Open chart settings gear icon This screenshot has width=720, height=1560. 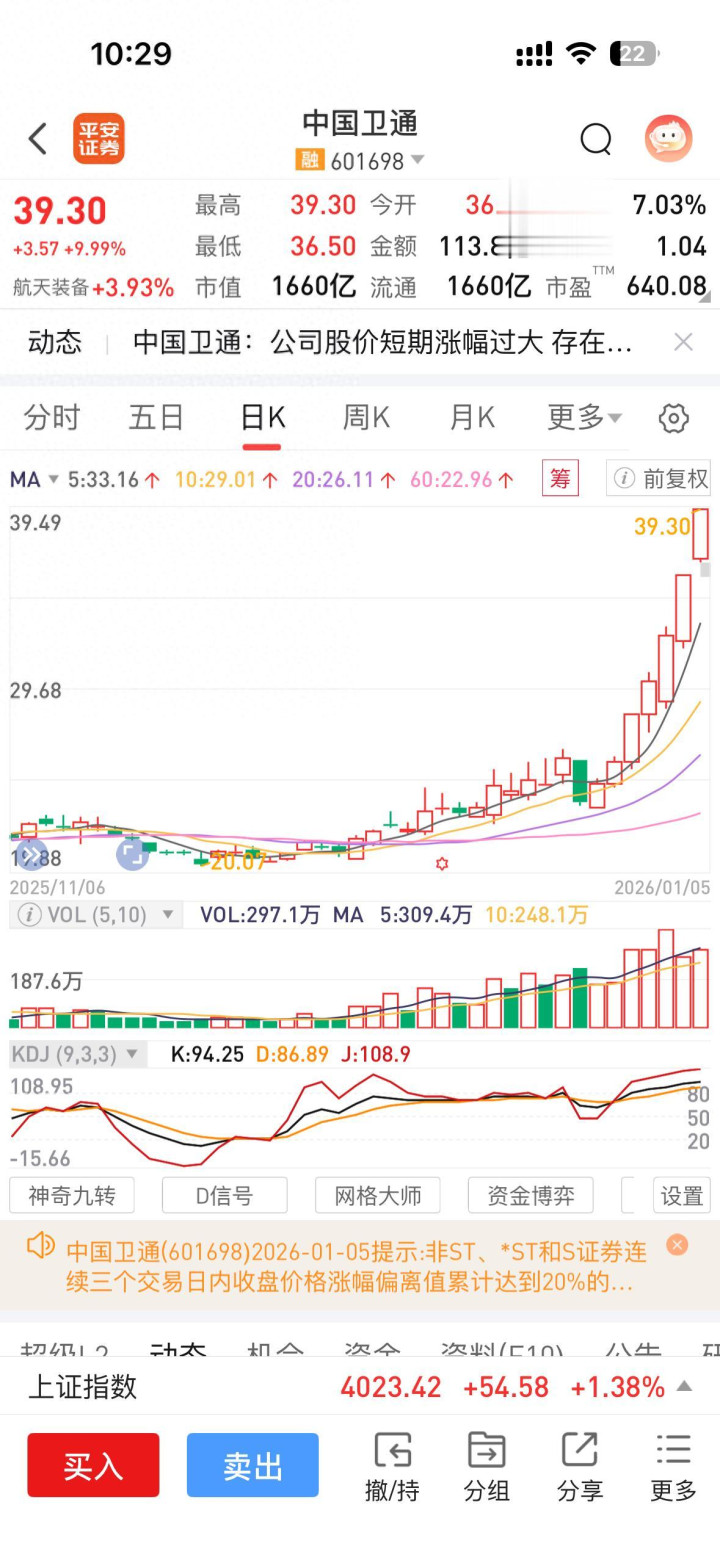tap(674, 418)
